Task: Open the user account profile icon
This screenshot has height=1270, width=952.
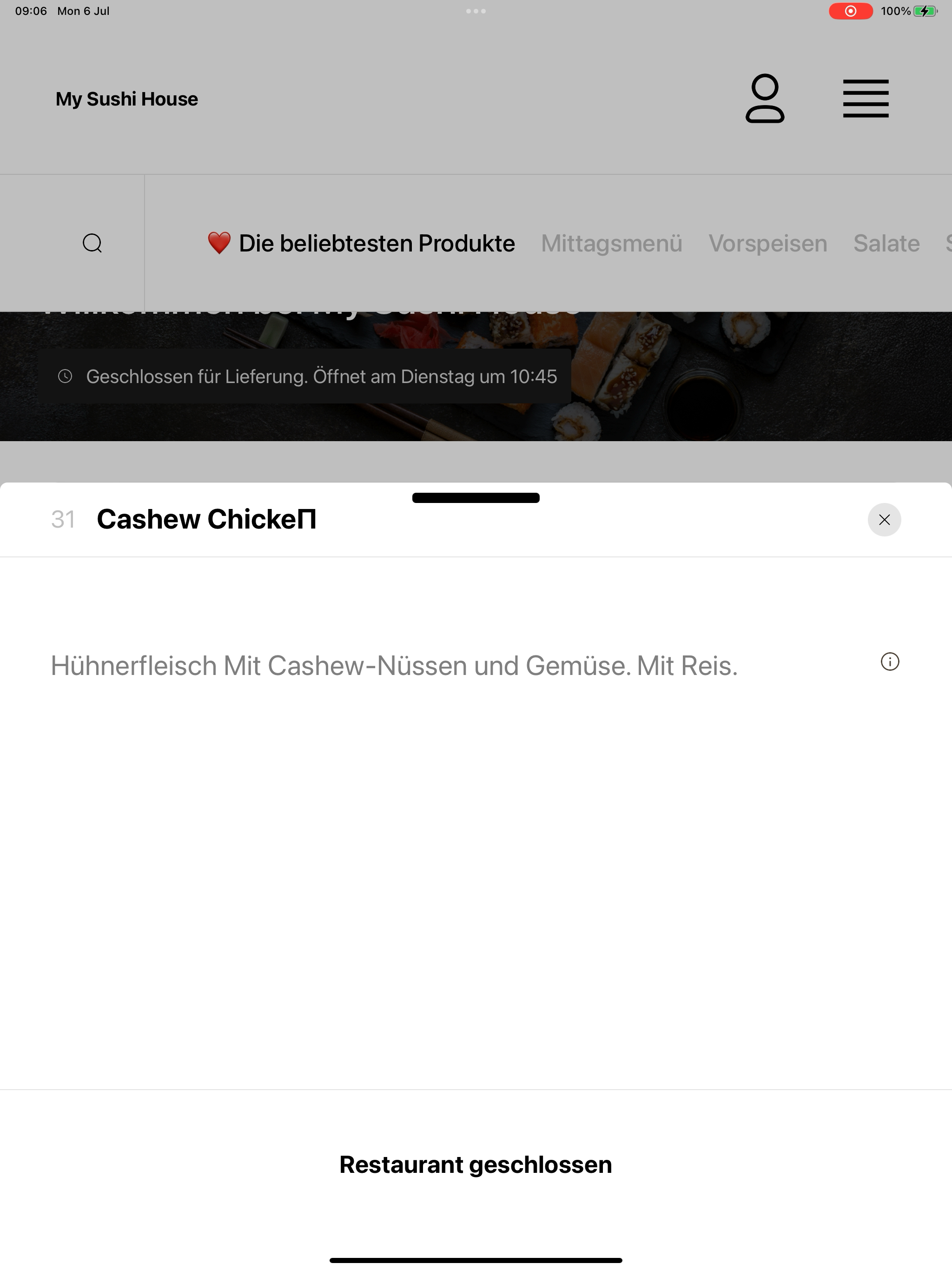Action: (765, 99)
